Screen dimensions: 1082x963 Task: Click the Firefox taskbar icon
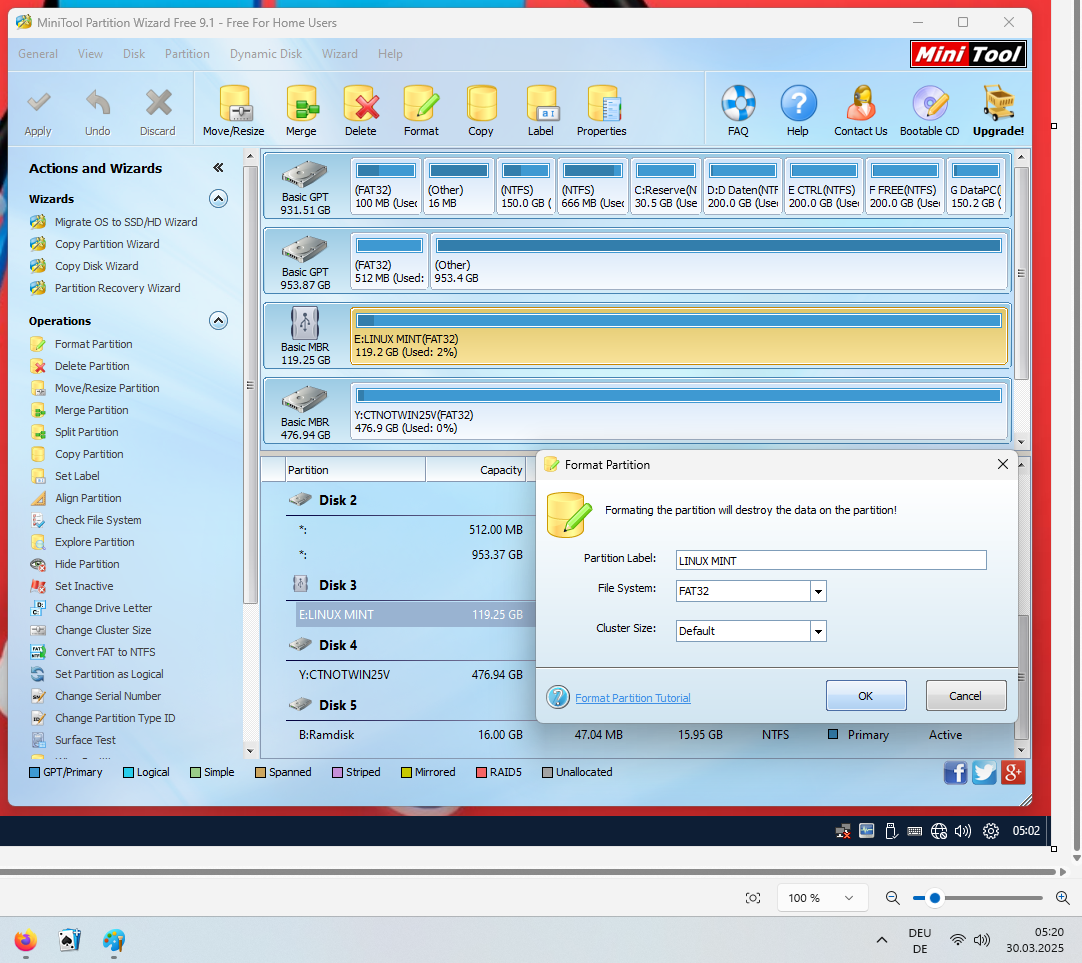26,940
